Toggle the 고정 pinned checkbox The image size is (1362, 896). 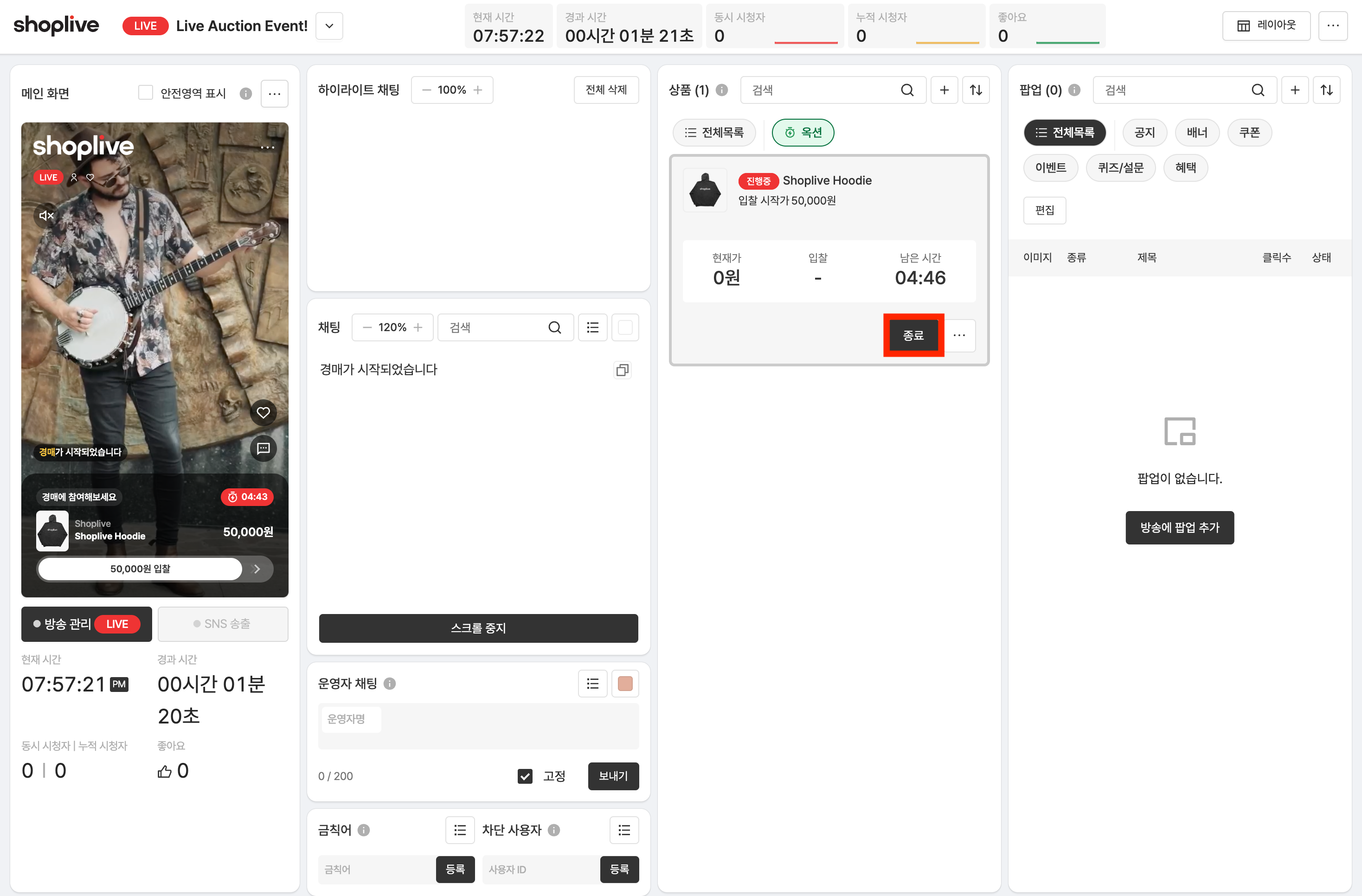tap(525, 776)
